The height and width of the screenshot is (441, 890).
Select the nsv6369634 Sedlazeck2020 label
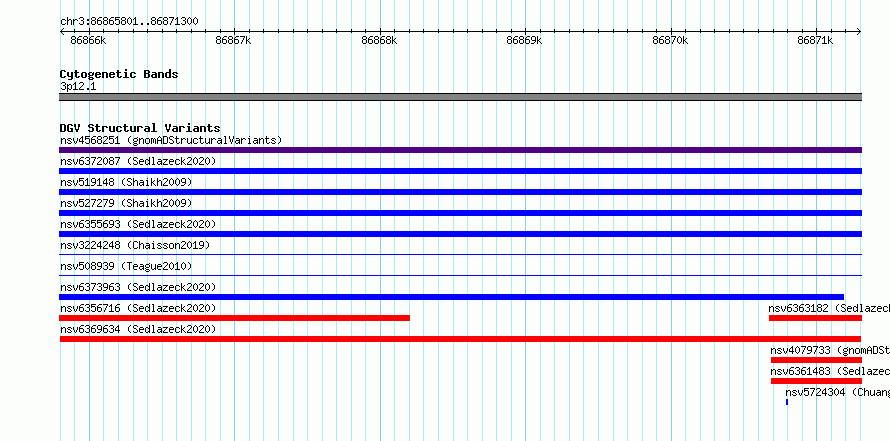(x=138, y=329)
